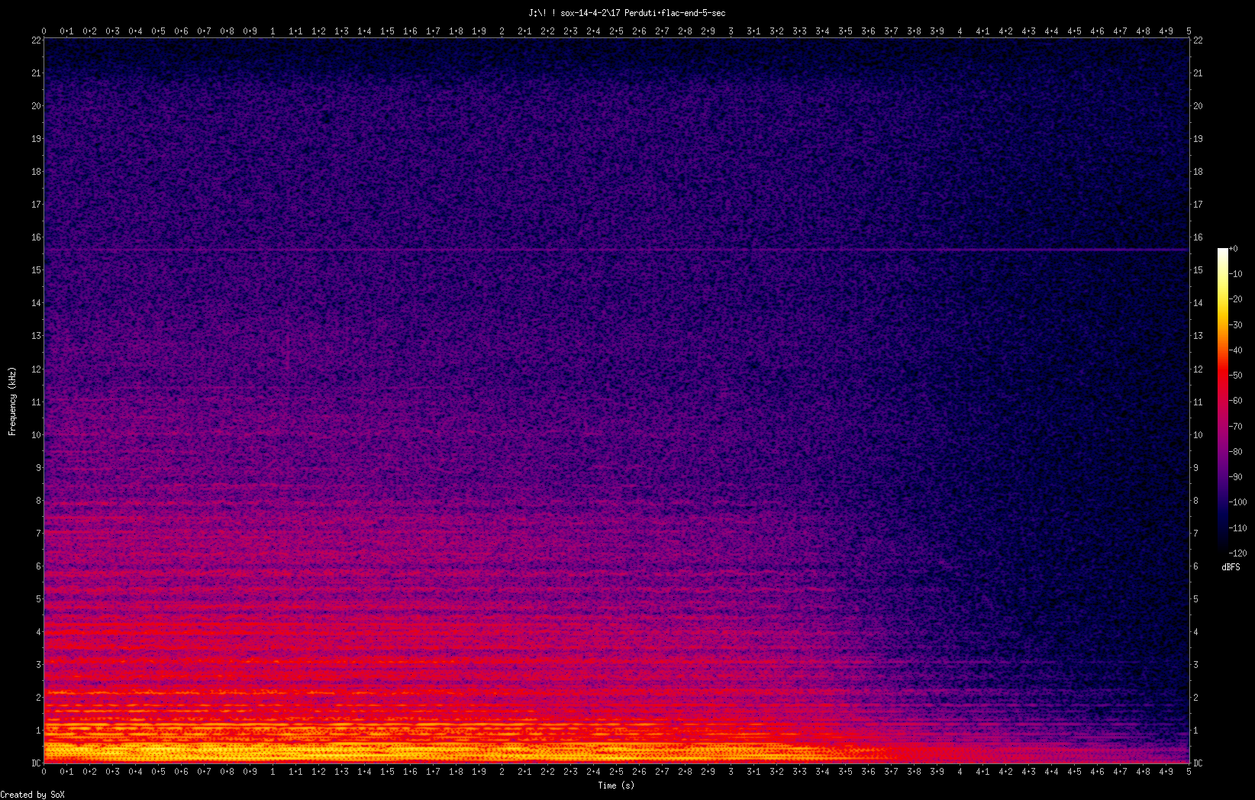Click "2.5" tick on bottom time axis
Screen dimensions: 1255x800
[x=616, y=772]
